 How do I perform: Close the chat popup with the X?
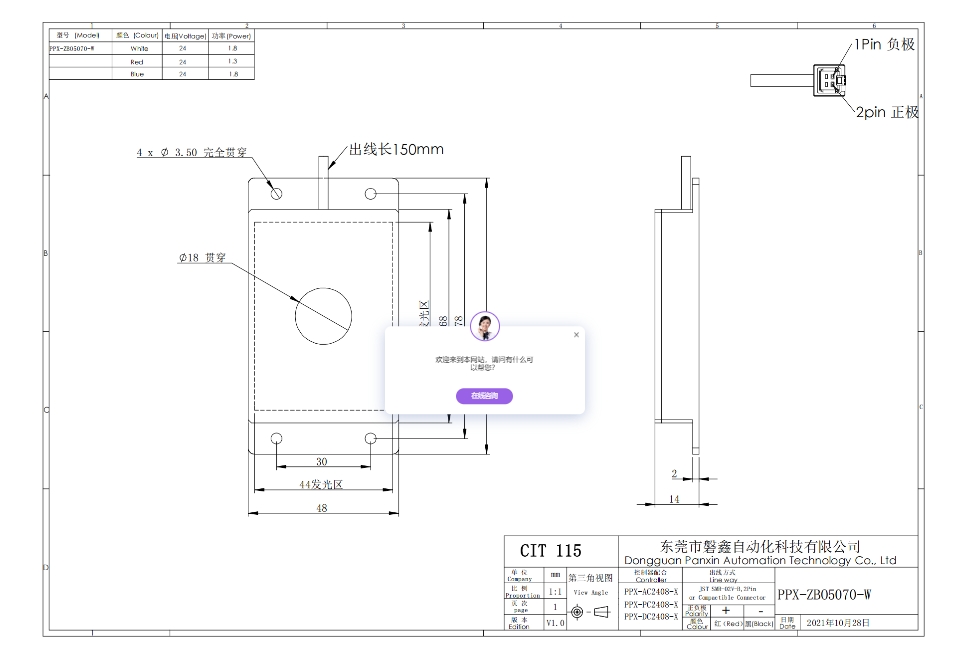pos(576,335)
